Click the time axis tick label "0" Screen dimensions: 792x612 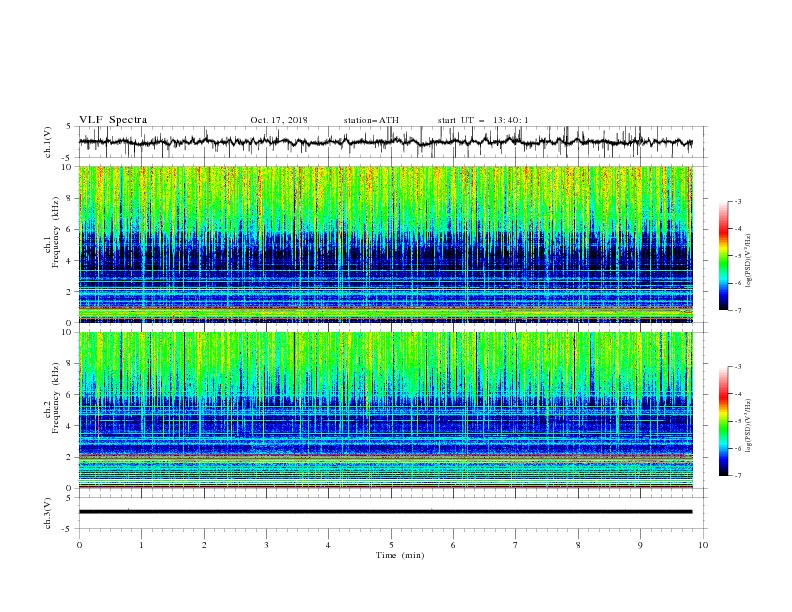79,545
